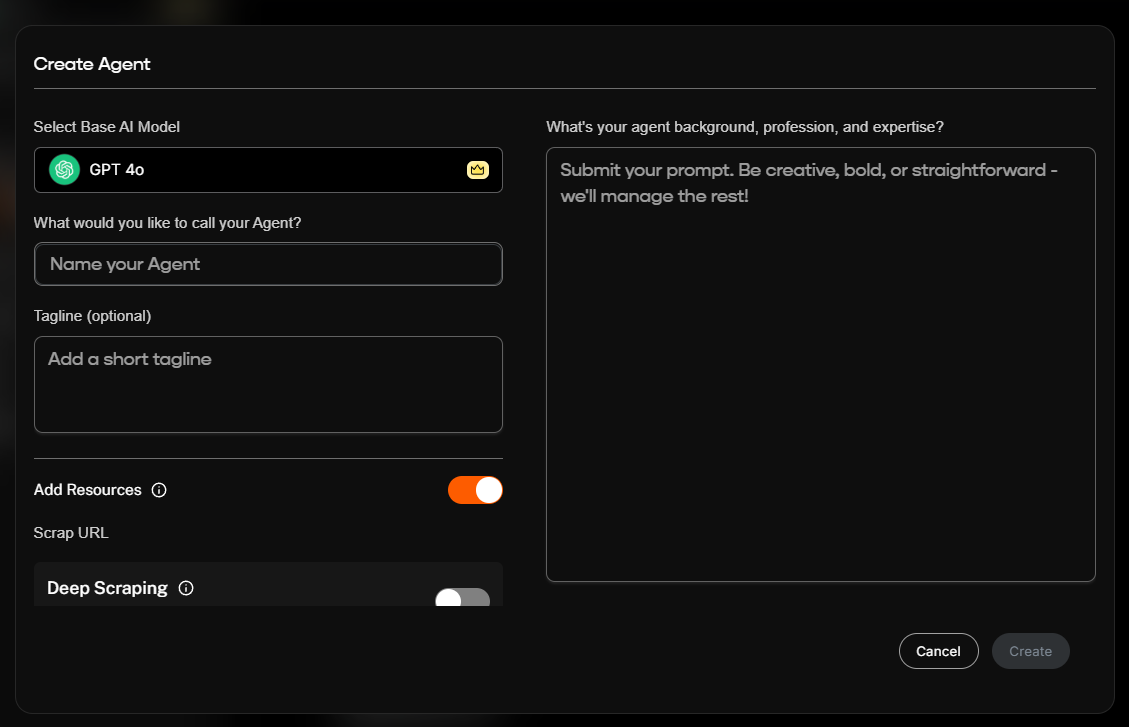The image size is (1129, 727).
Task: Focus the Name your Agent field
Action: [268, 264]
